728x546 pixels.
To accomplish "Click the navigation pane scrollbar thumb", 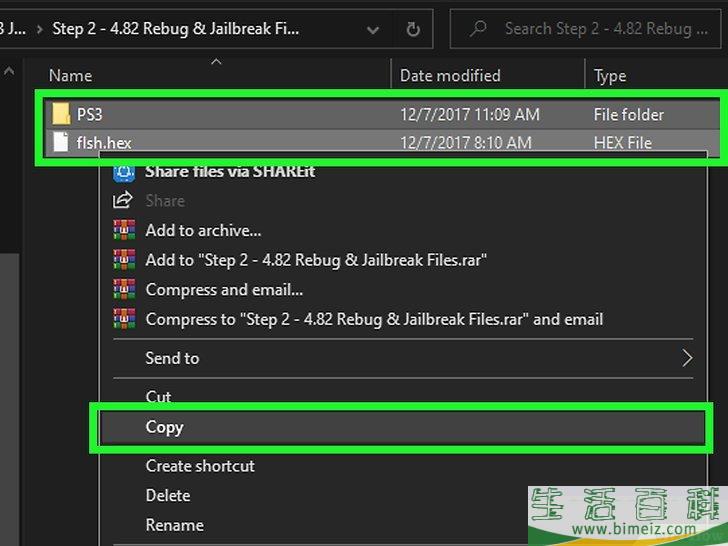I will coord(9,399).
